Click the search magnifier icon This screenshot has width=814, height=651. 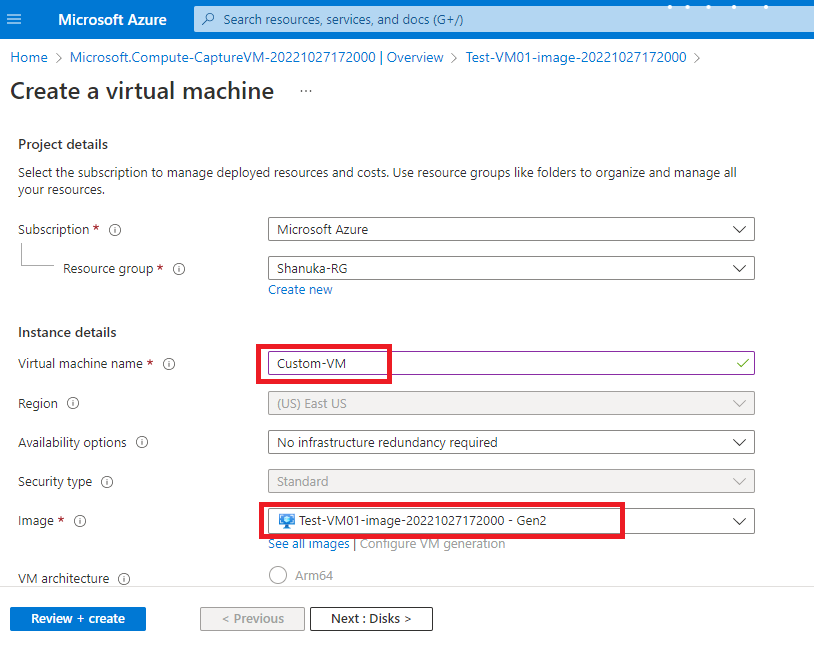[x=207, y=19]
